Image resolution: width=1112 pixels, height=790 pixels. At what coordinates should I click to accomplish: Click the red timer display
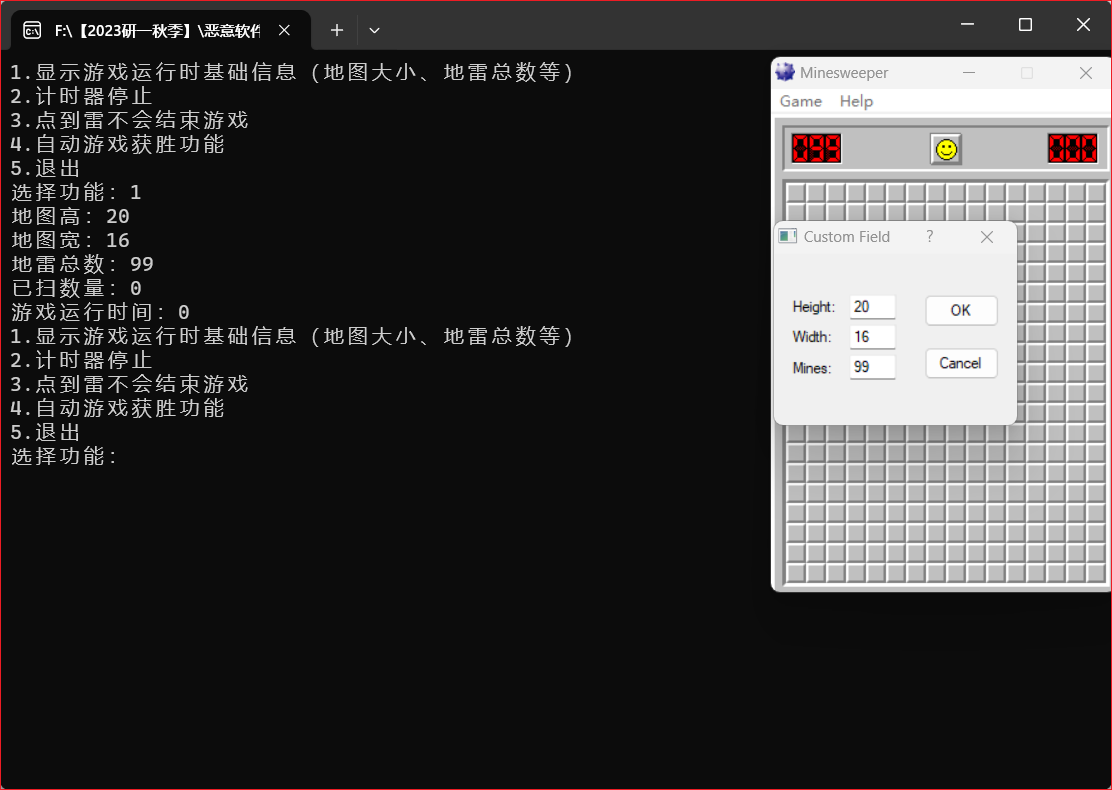point(1072,149)
